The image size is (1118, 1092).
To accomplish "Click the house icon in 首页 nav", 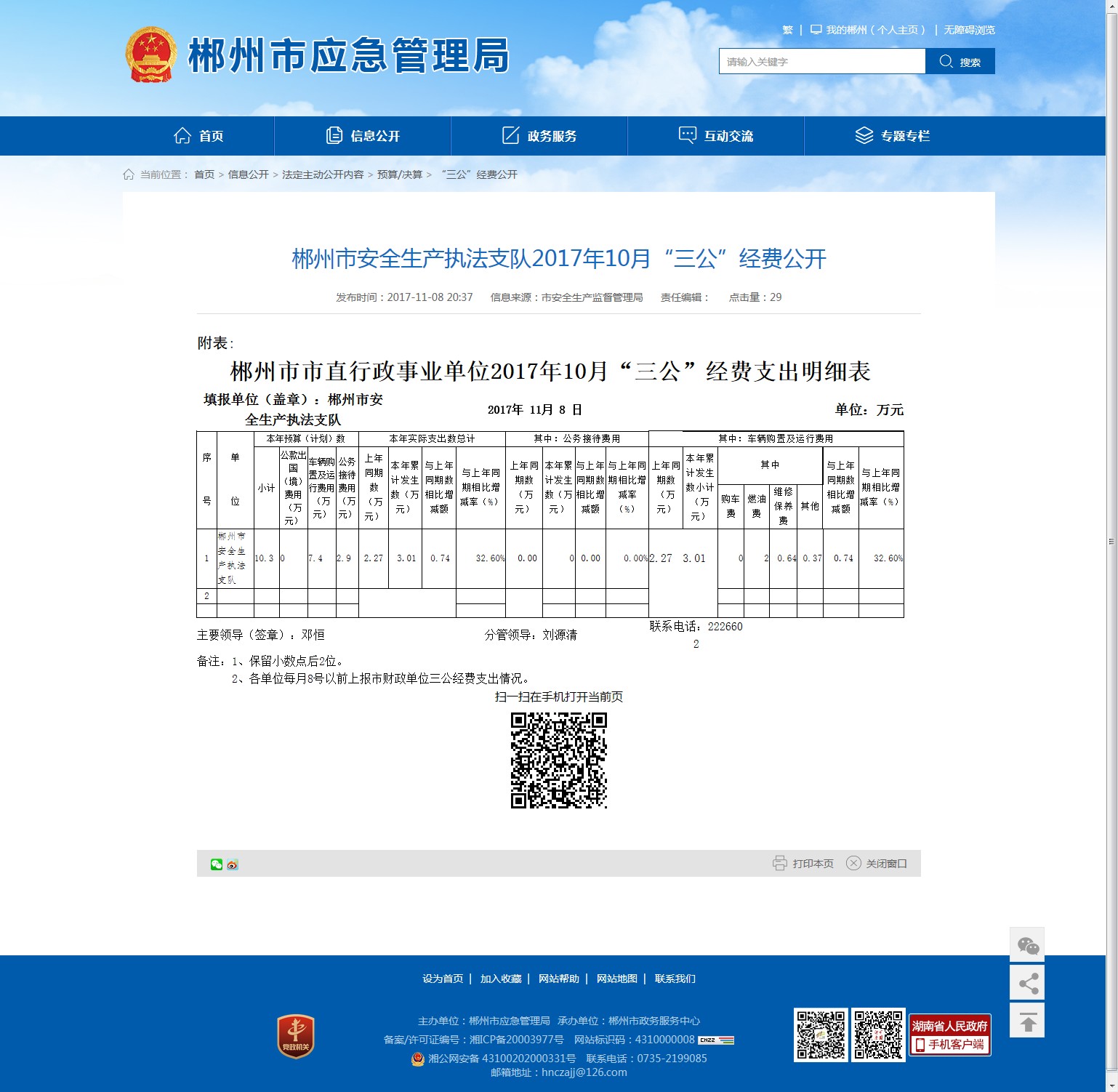I will (x=182, y=135).
